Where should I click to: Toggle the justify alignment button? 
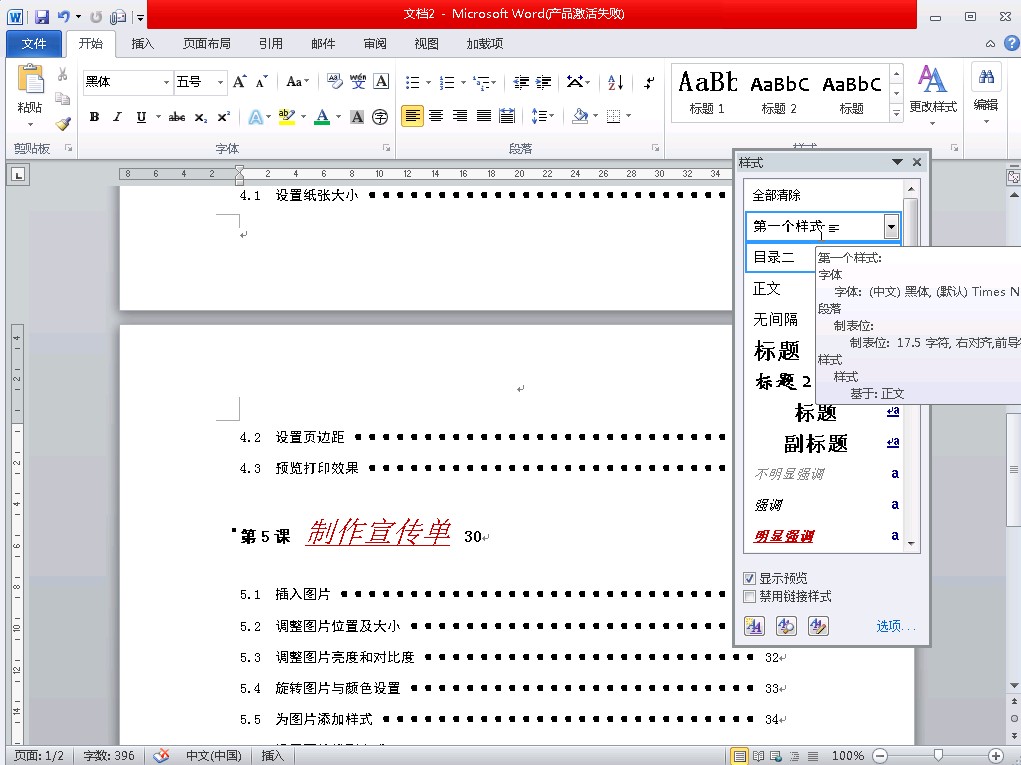pyautogui.click(x=484, y=116)
